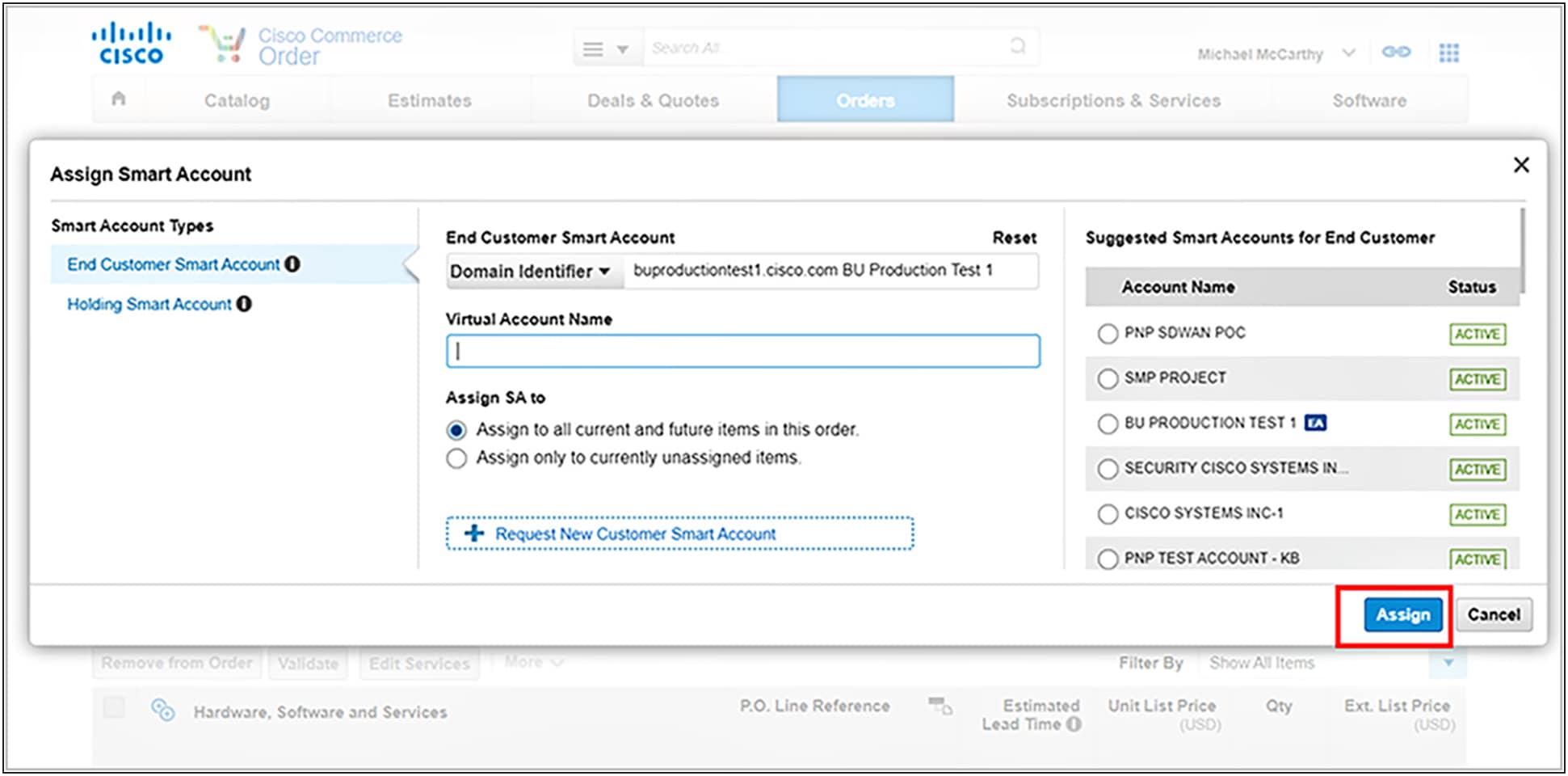The height and width of the screenshot is (776, 1568).
Task: Click the search magnifier icon
Action: pyautogui.click(x=1018, y=47)
